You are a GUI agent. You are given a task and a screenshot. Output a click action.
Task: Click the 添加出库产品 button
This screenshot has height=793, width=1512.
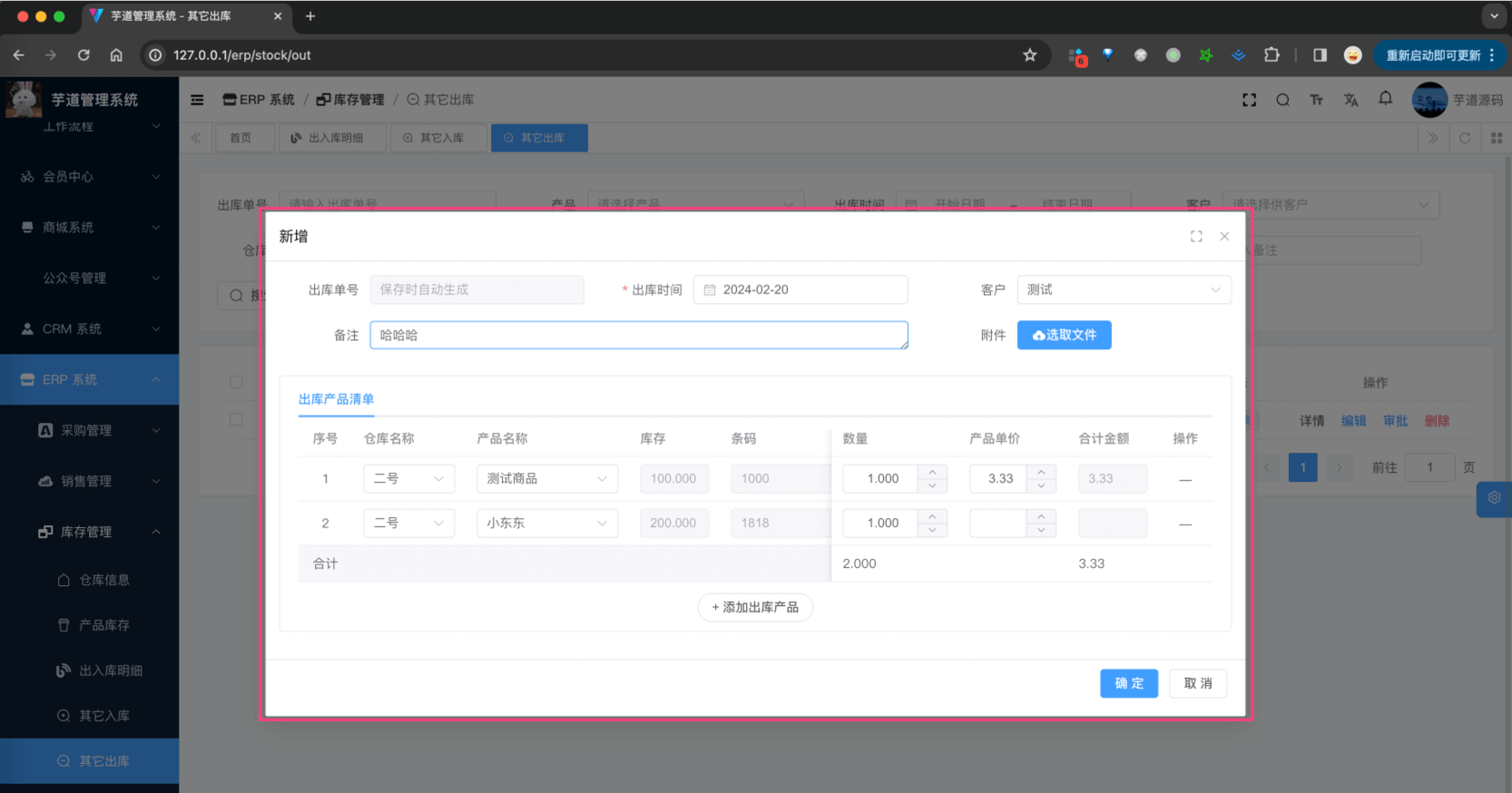754,607
